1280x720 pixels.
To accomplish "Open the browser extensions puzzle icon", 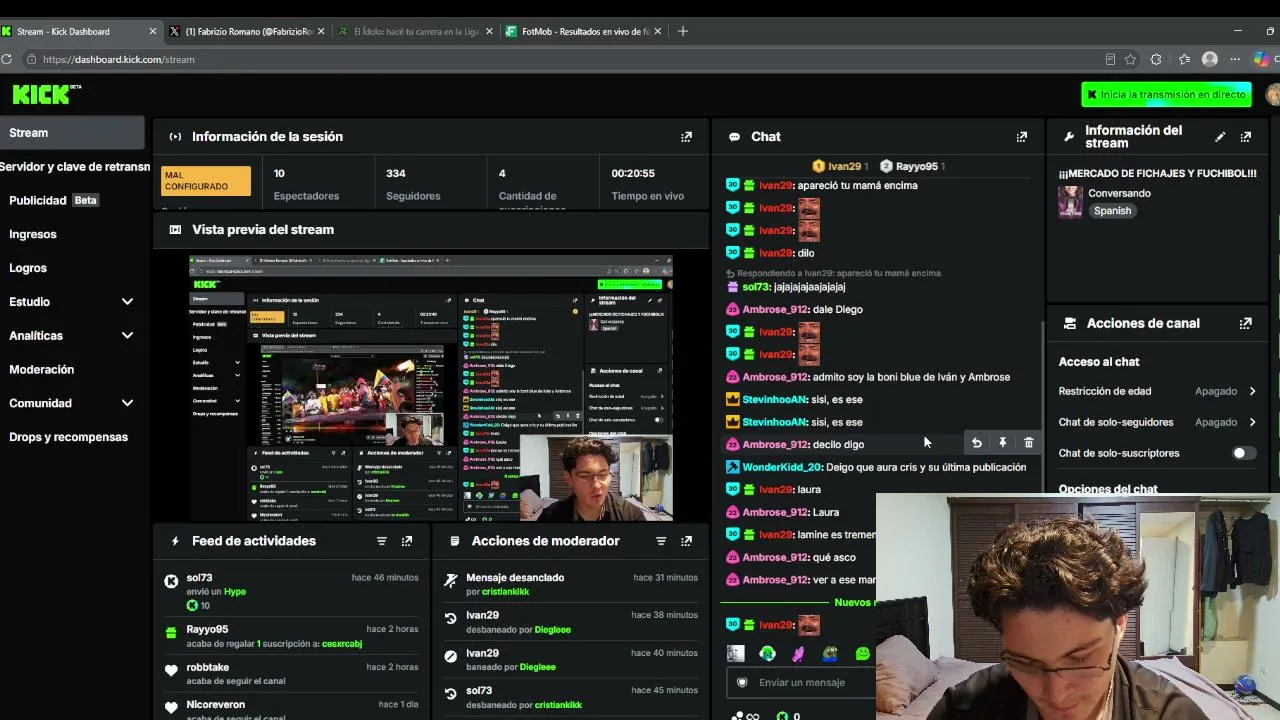I will 1156,59.
